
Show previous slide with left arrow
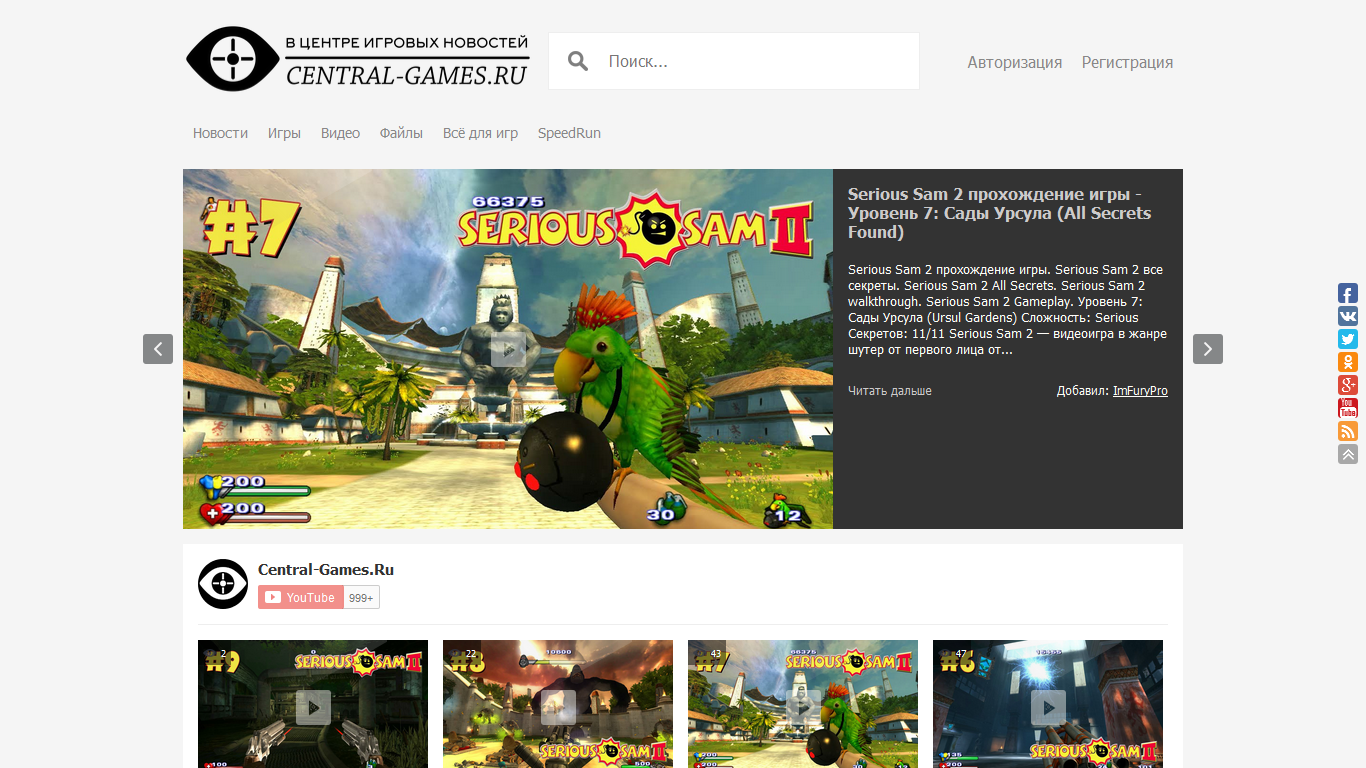tap(158, 349)
